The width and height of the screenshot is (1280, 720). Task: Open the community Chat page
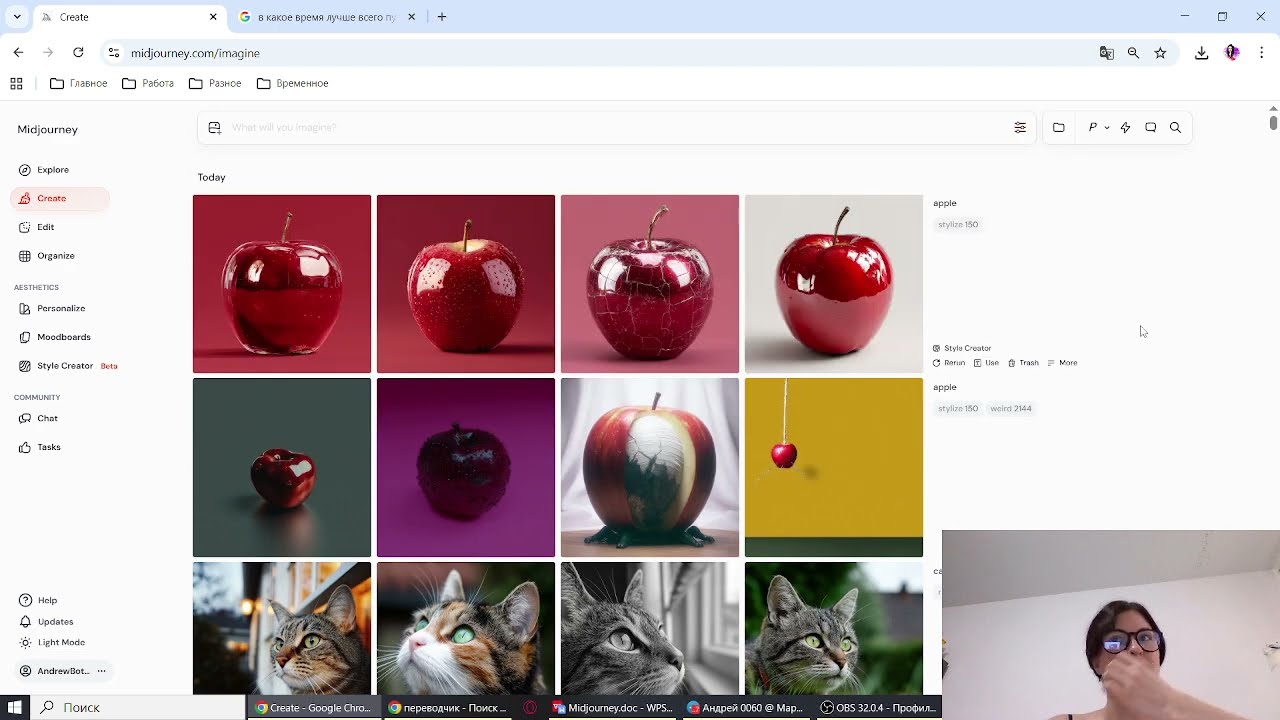tap(40, 418)
